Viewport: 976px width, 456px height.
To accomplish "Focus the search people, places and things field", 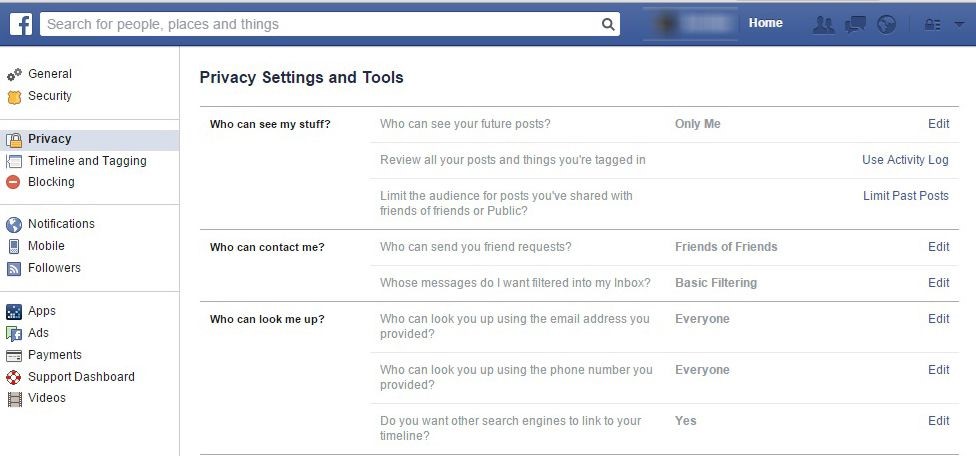I will tap(330, 25).
